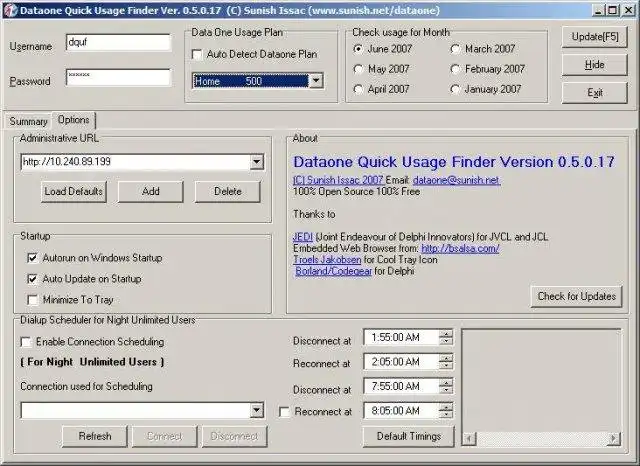Click the 7:55:00 AM disconnect time field
The width and height of the screenshot is (640, 466).
(401, 386)
